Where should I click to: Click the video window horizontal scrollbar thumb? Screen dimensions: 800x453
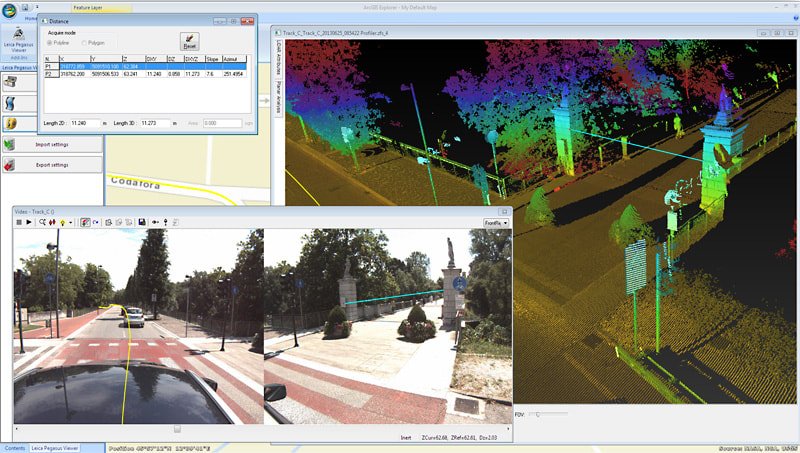(x=177, y=430)
